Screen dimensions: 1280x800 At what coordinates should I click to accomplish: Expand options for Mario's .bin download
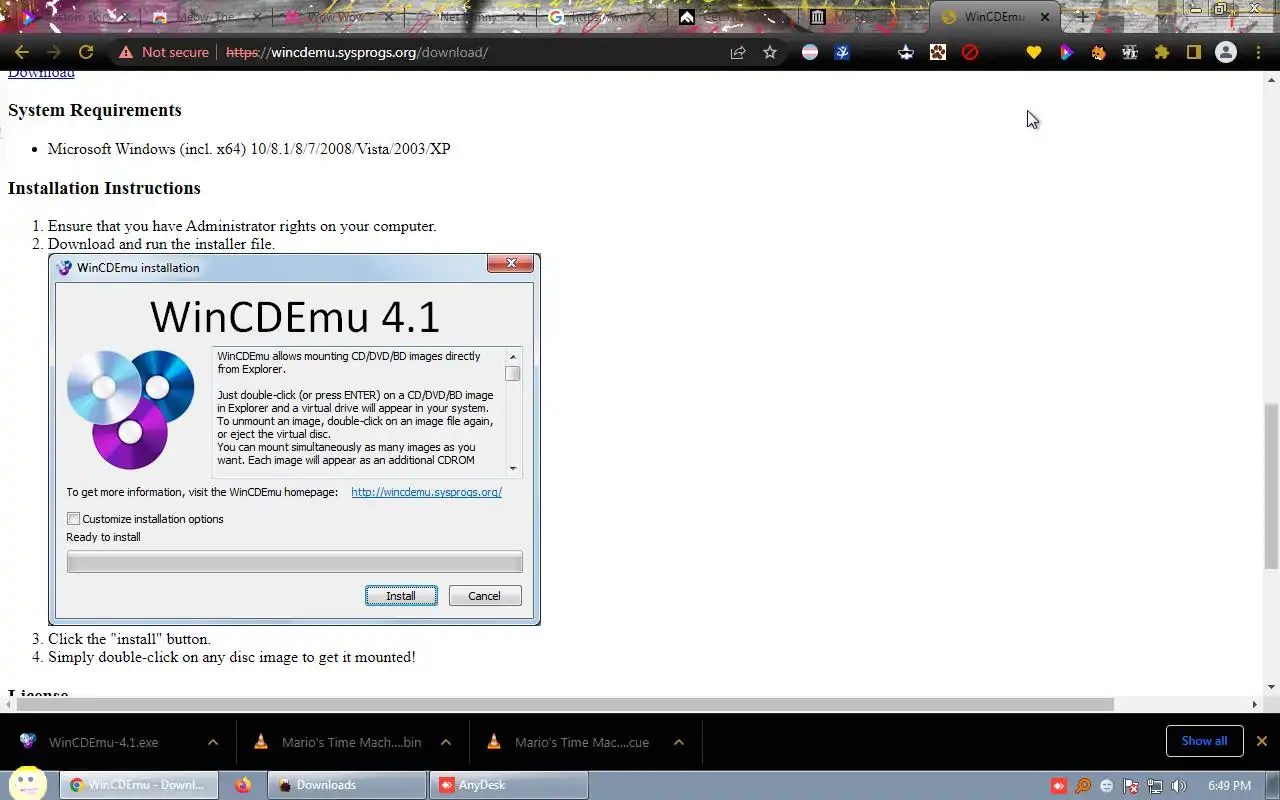pyautogui.click(x=446, y=742)
